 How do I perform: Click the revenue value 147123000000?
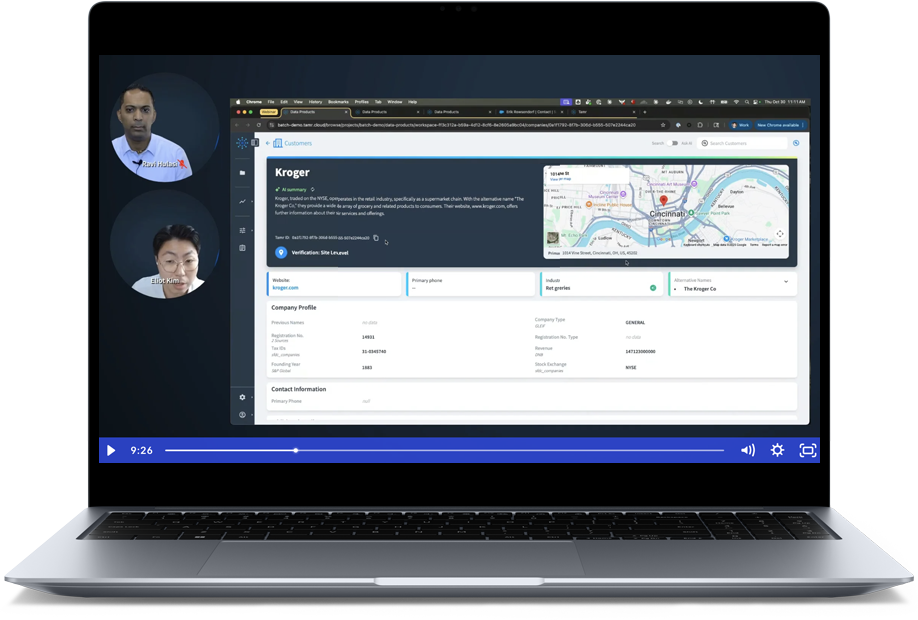click(x=640, y=351)
